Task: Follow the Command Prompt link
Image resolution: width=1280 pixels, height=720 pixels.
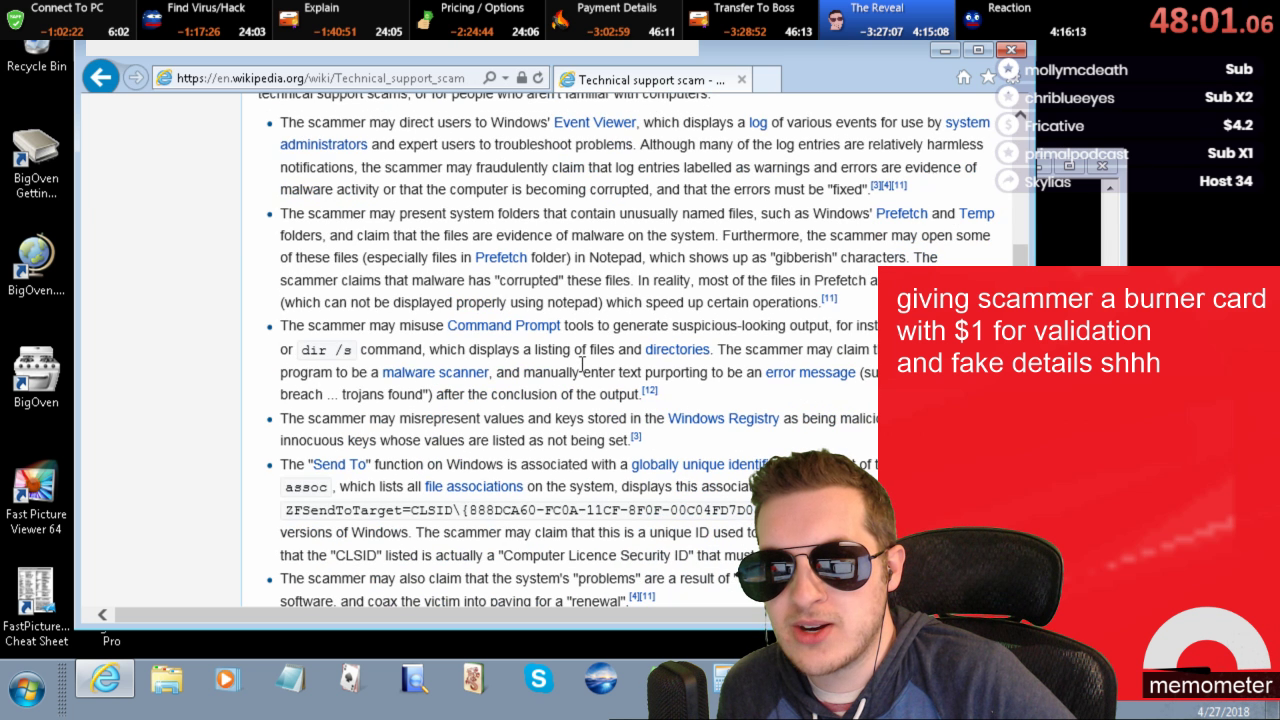Action: click(503, 326)
